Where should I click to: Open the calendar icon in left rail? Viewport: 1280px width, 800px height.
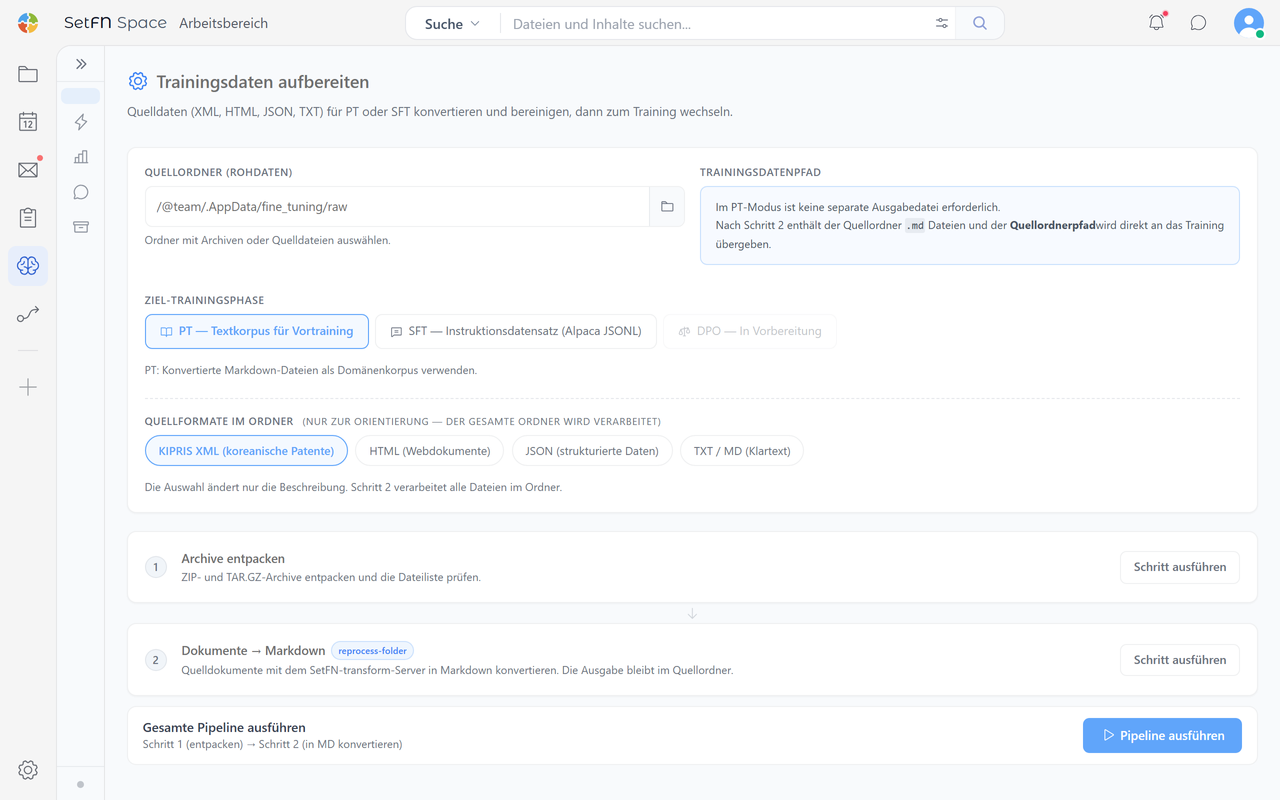click(x=28, y=122)
